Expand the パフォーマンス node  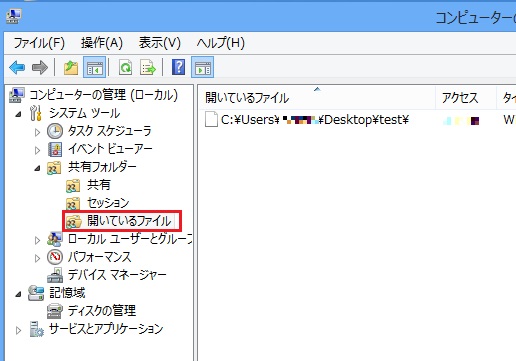[x=37, y=258]
